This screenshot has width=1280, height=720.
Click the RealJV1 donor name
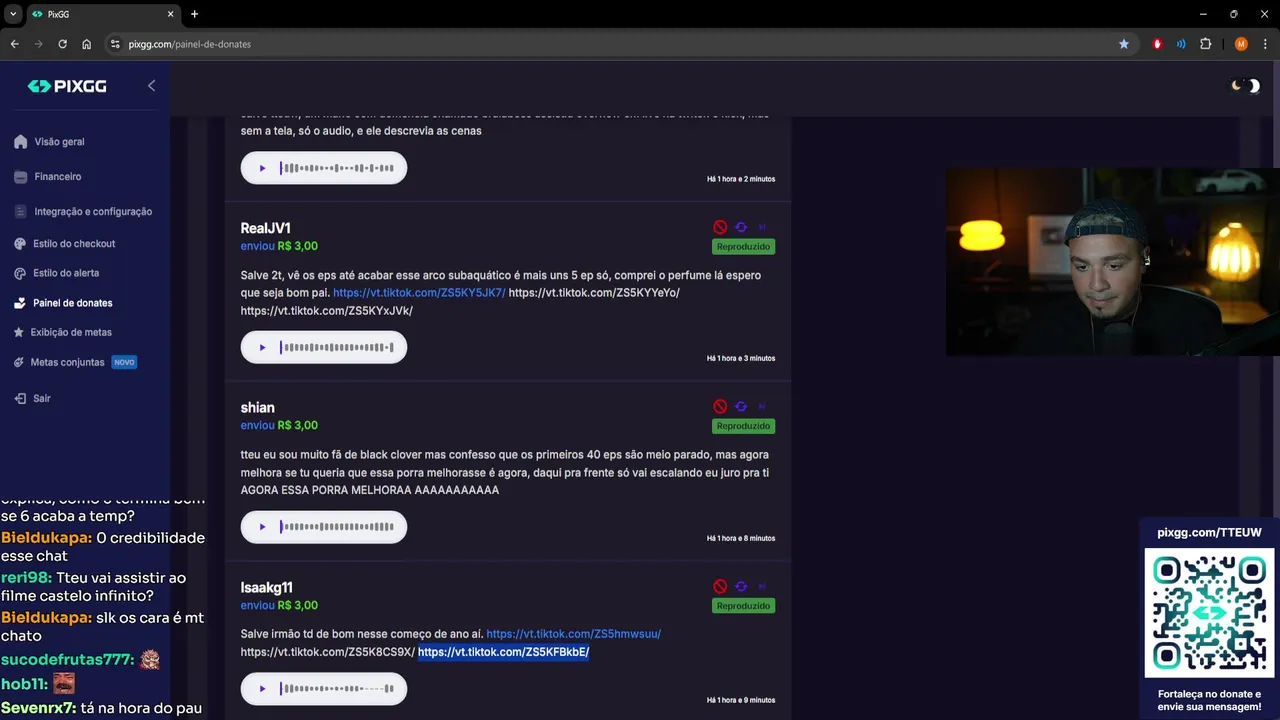click(x=265, y=228)
